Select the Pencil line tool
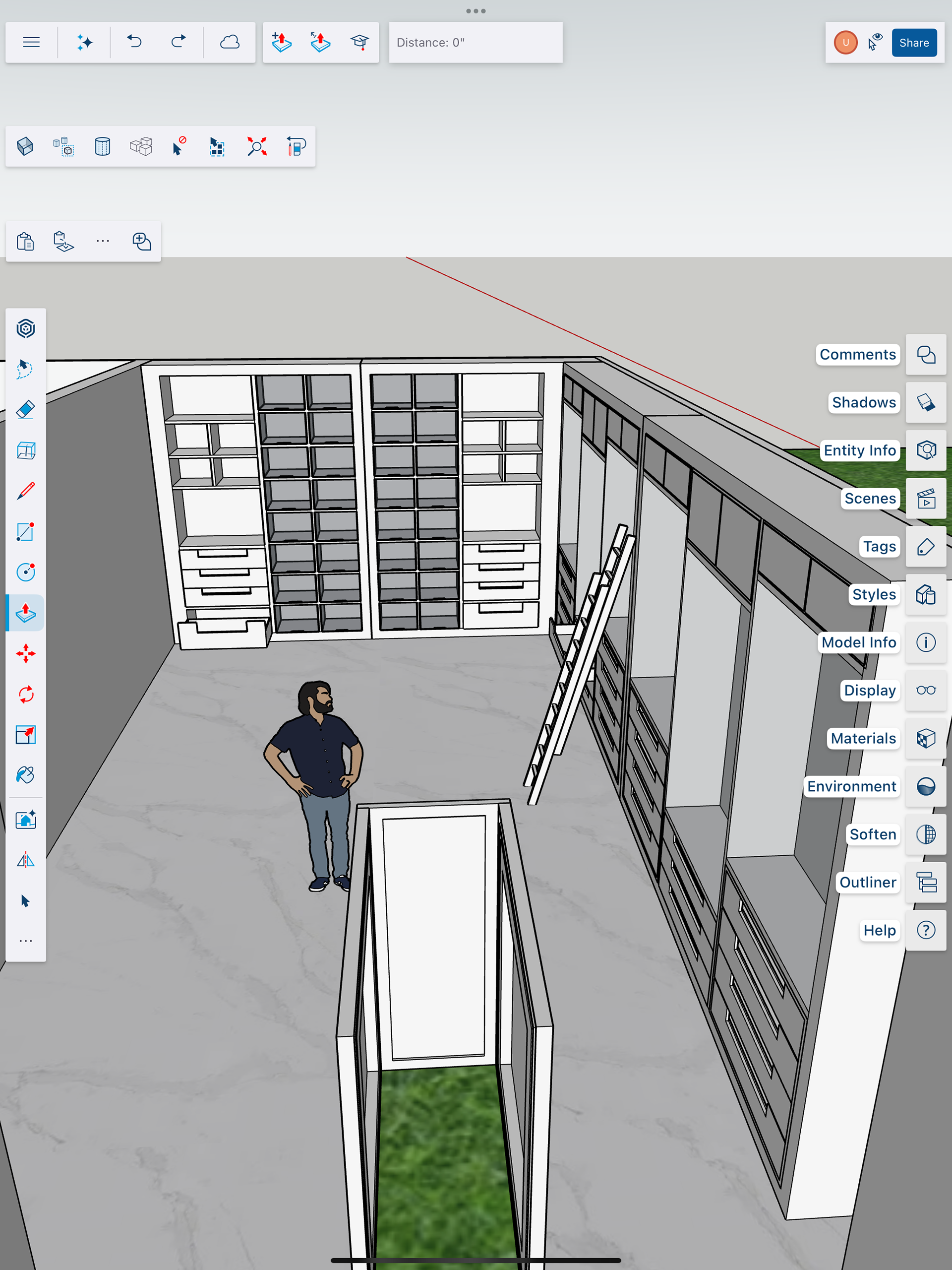Screen dimensions: 952x1270 pos(25,491)
